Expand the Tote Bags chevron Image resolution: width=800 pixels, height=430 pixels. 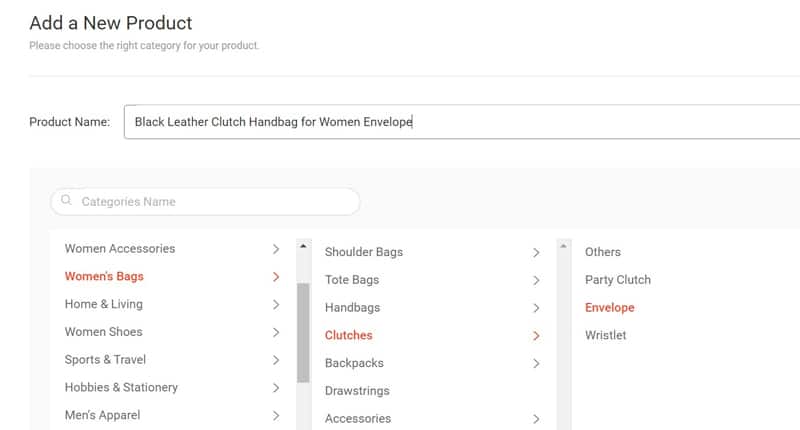(536, 280)
